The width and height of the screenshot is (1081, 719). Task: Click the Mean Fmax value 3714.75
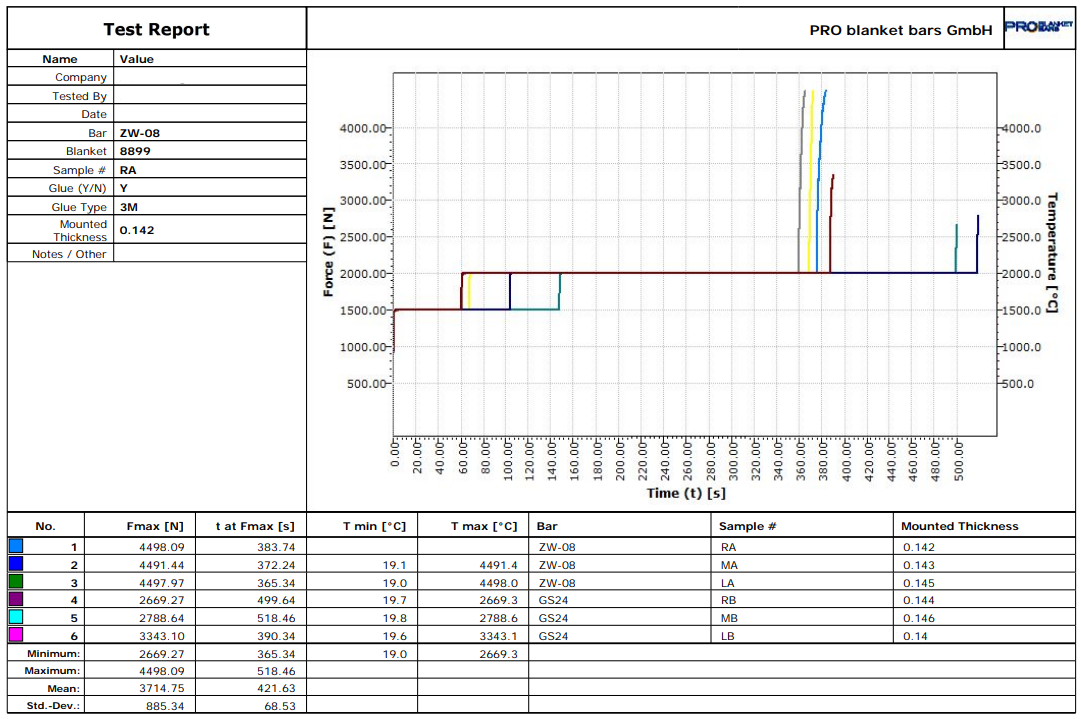pos(162,689)
